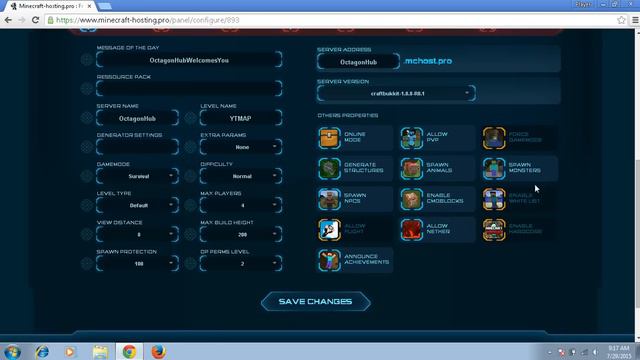
Task: Bookmark the page with the star icon
Action: [x=621, y=20]
